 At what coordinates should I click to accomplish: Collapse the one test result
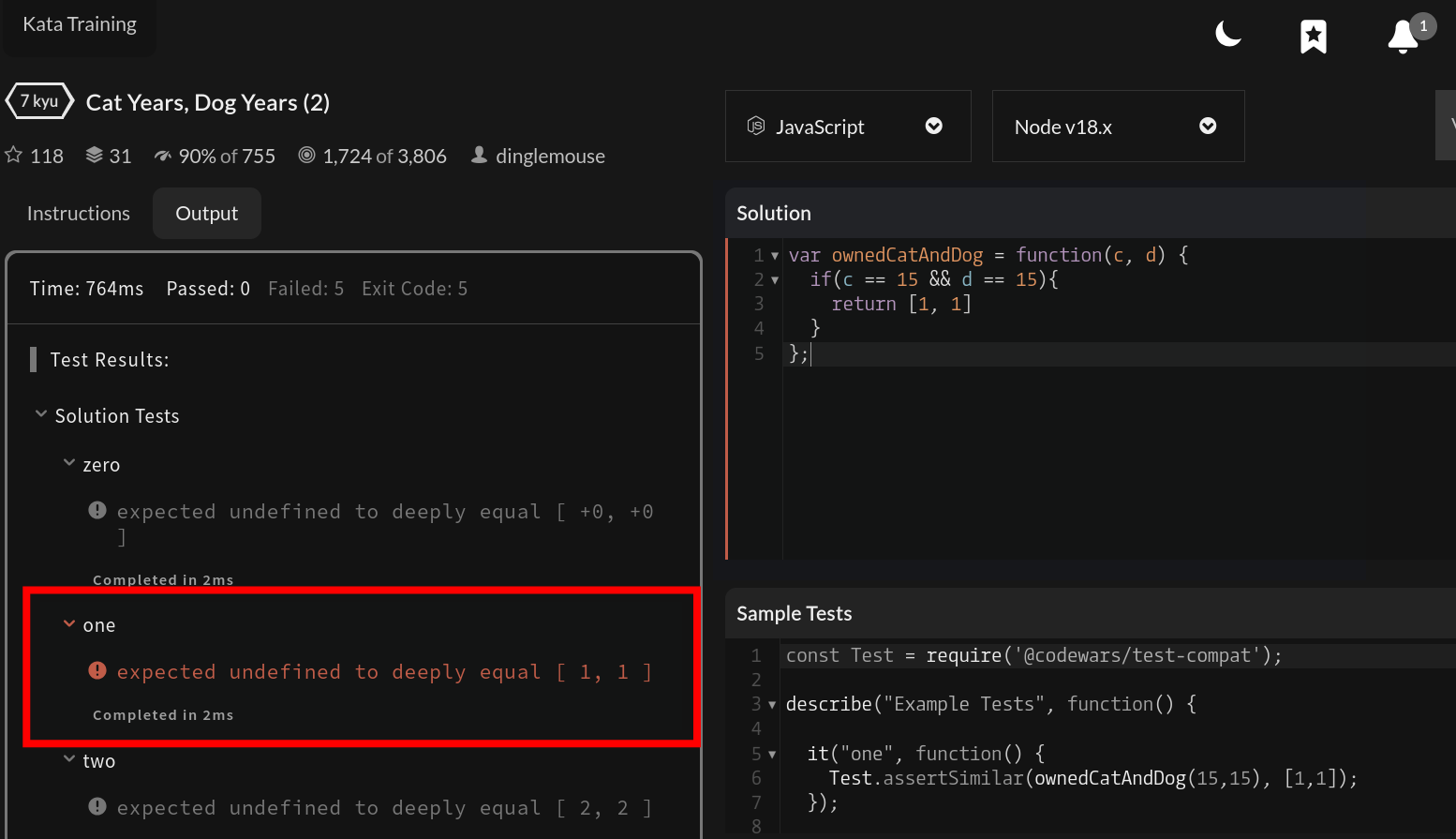(x=68, y=623)
